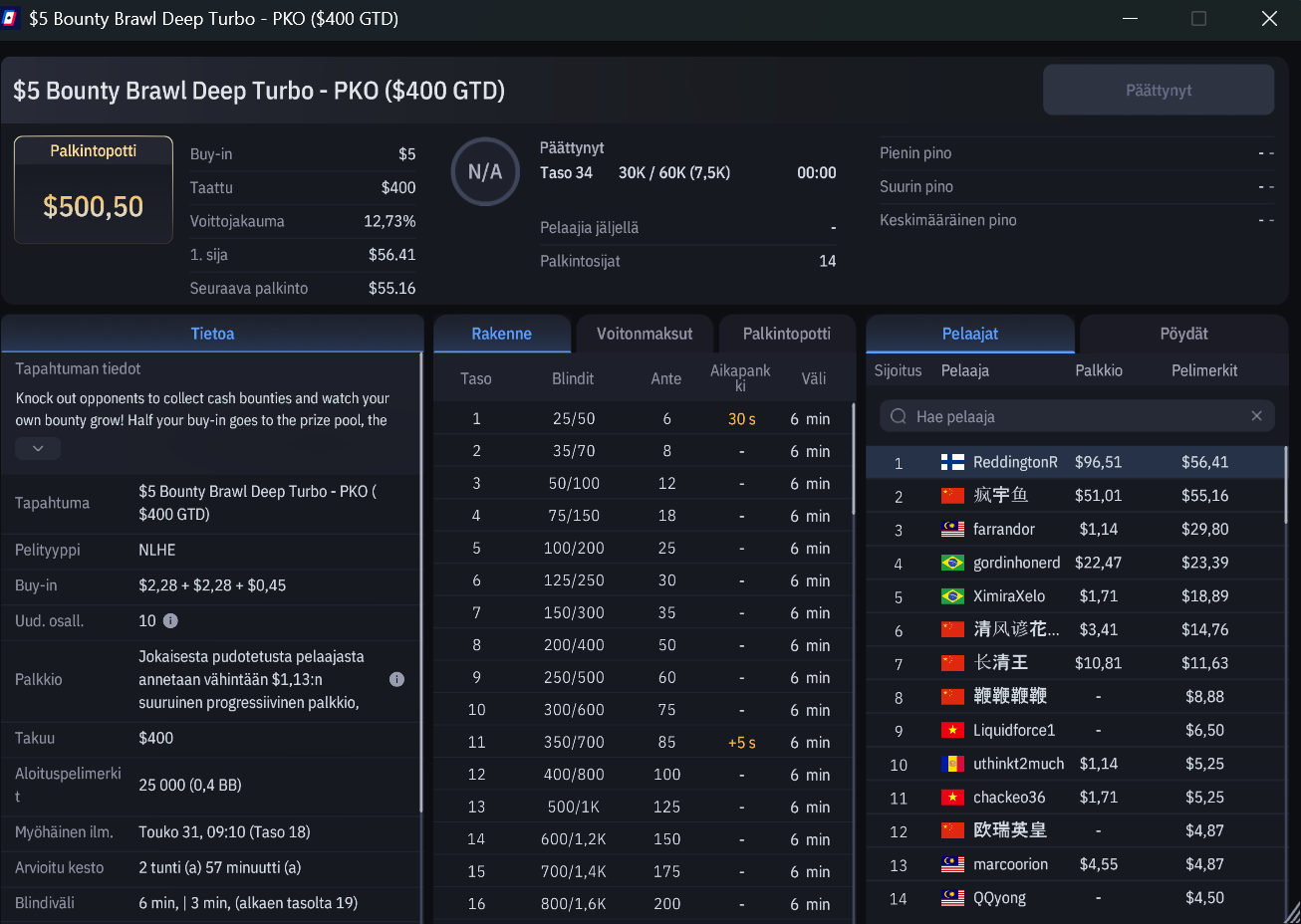Expand the event description chevron
1301x924 pixels.
pyautogui.click(x=38, y=448)
